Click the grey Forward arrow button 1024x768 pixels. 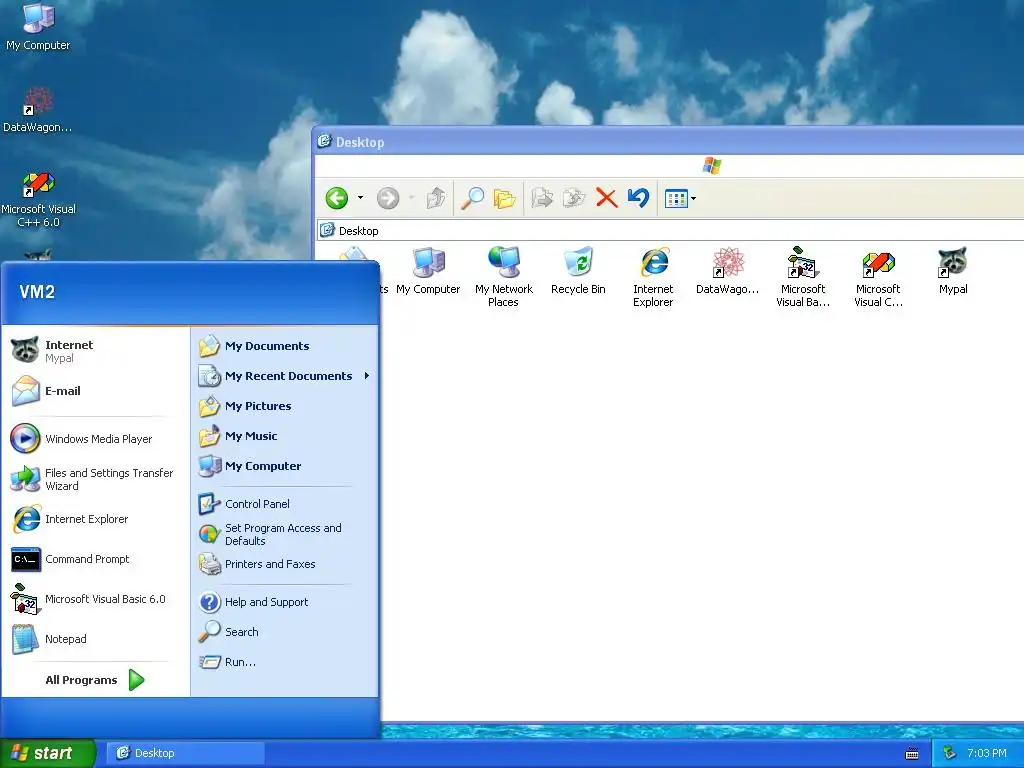pos(388,198)
